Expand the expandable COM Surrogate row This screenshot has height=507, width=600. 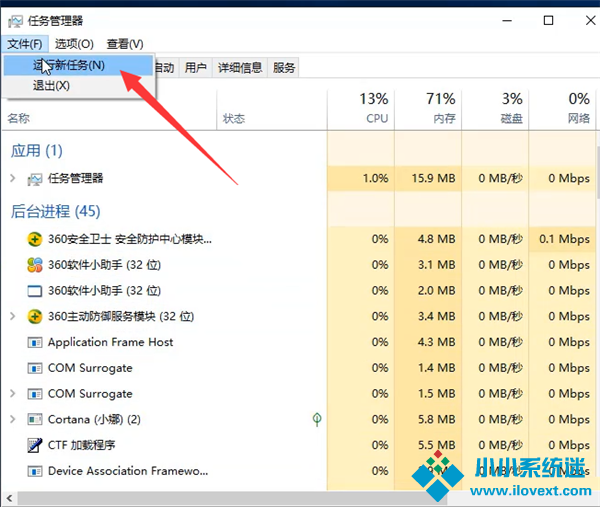(13, 393)
